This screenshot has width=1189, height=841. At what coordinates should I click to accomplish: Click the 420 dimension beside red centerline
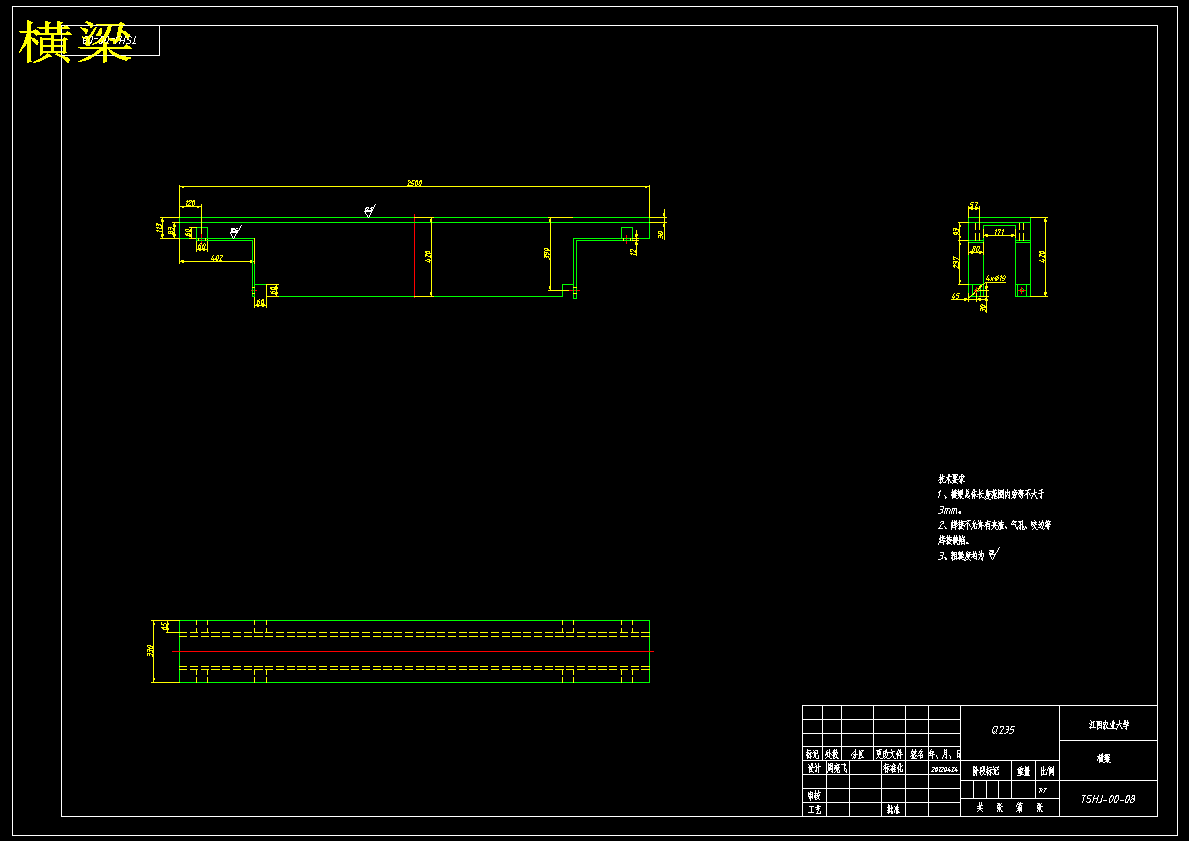[427, 256]
